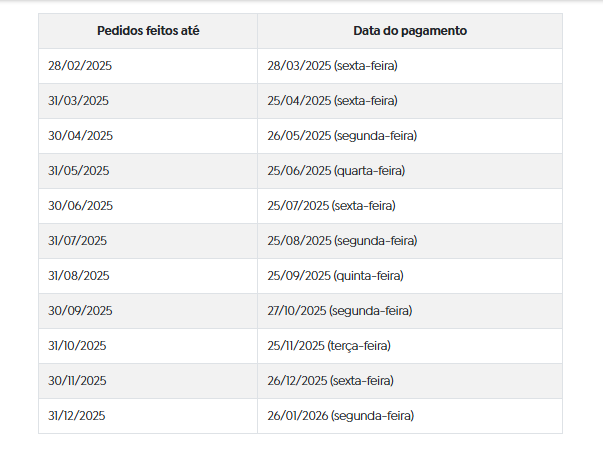Click the 31/03/2025 order date cell

(x=148, y=101)
